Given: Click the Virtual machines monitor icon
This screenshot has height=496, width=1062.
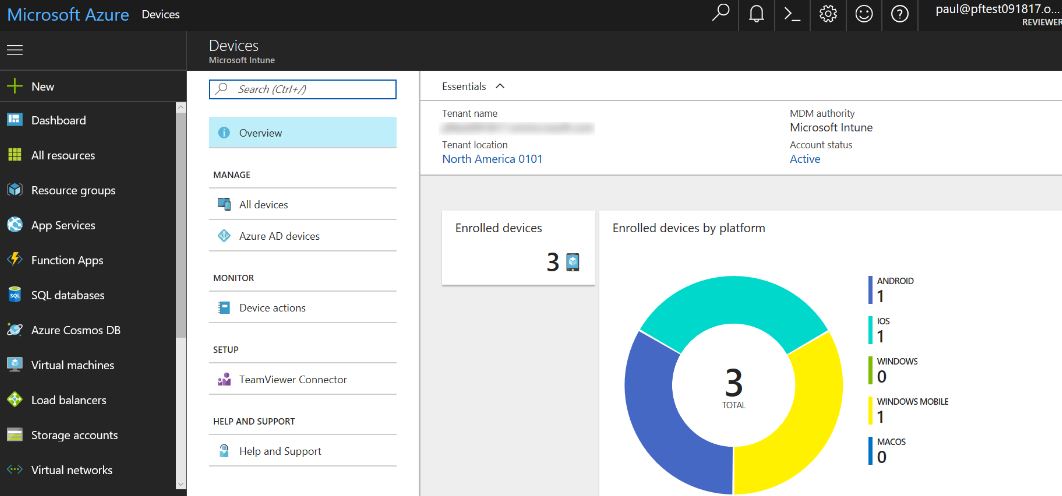Looking at the screenshot, I should click(x=14, y=365).
